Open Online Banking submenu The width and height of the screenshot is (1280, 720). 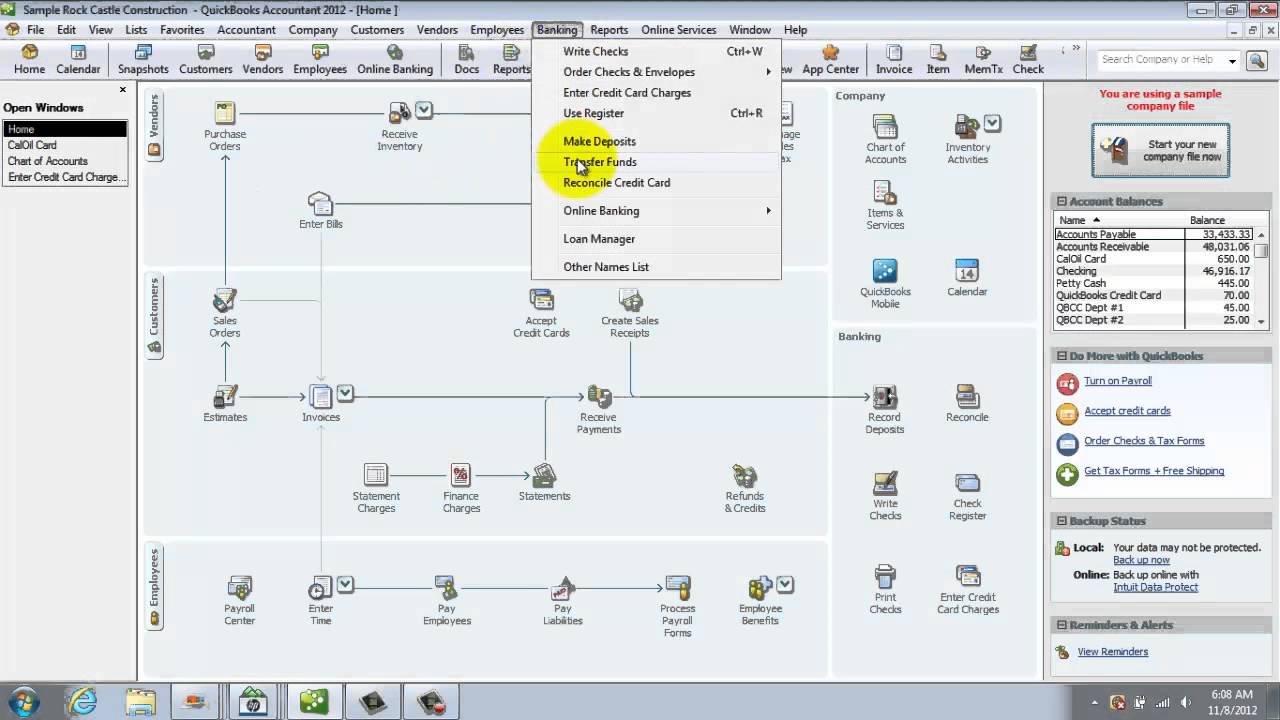click(656, 211)
